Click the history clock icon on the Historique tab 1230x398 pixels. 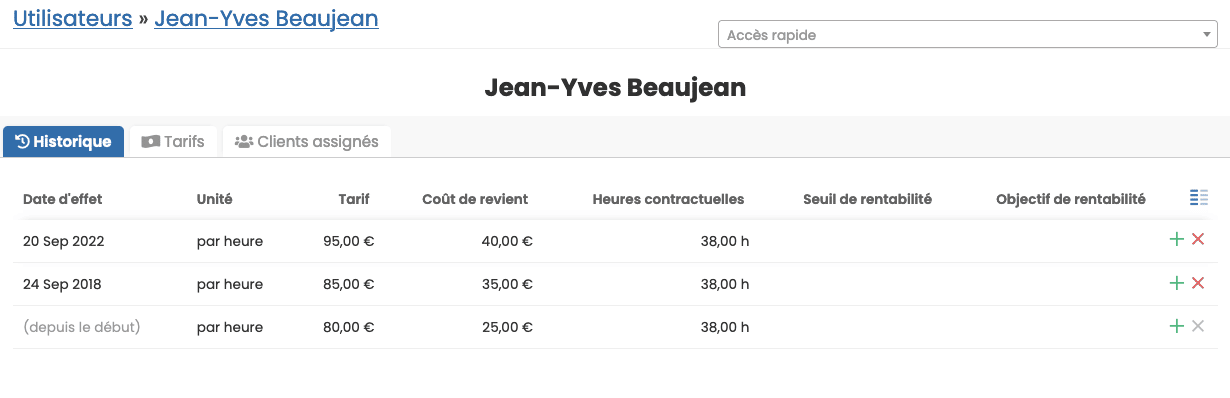pyautogui.click(x=23, y=141)
